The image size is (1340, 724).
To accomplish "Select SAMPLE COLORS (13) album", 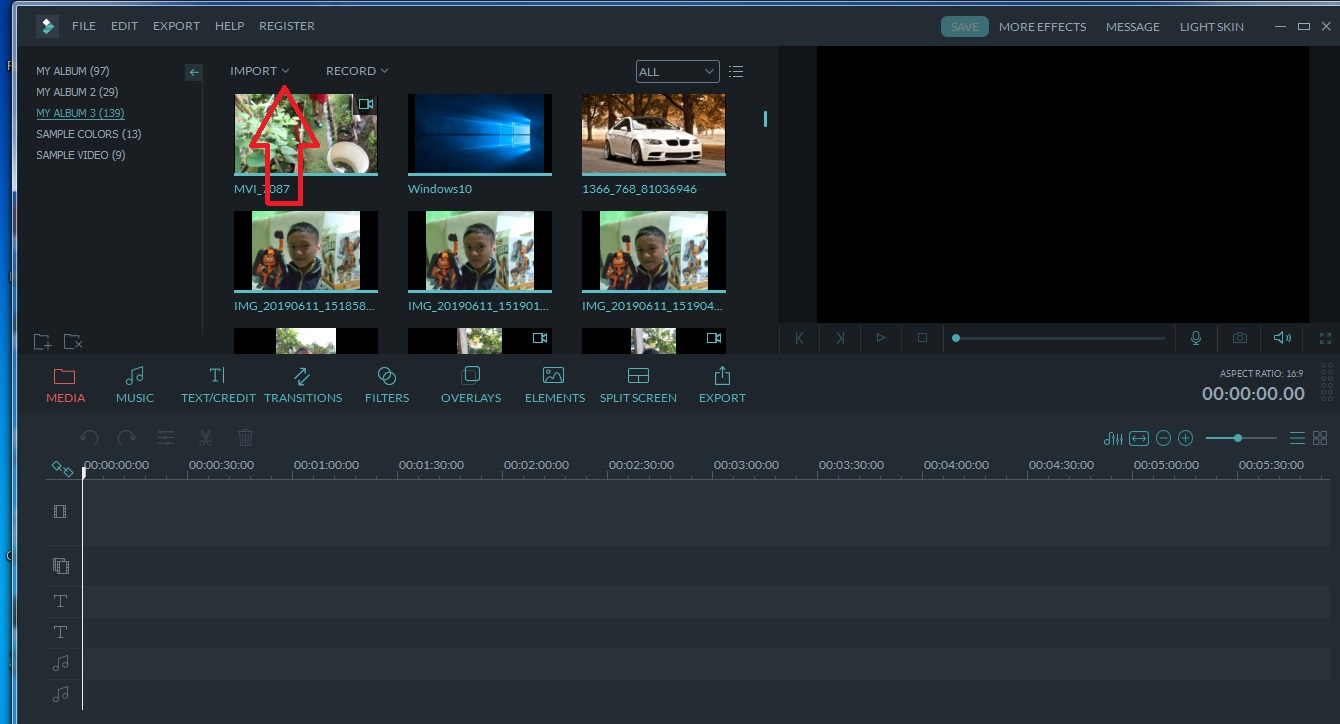I will coord(89,134).
